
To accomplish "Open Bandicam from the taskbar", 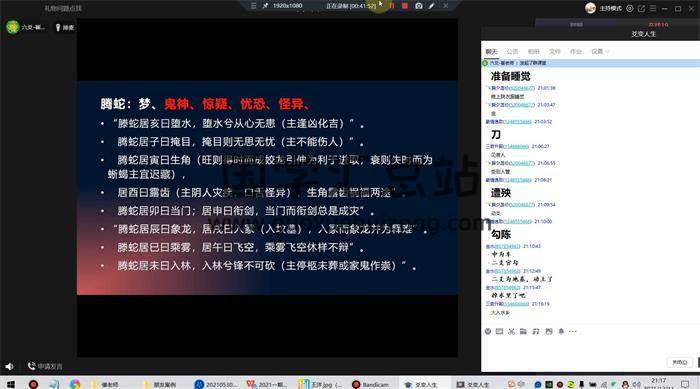I will [371, 384].
